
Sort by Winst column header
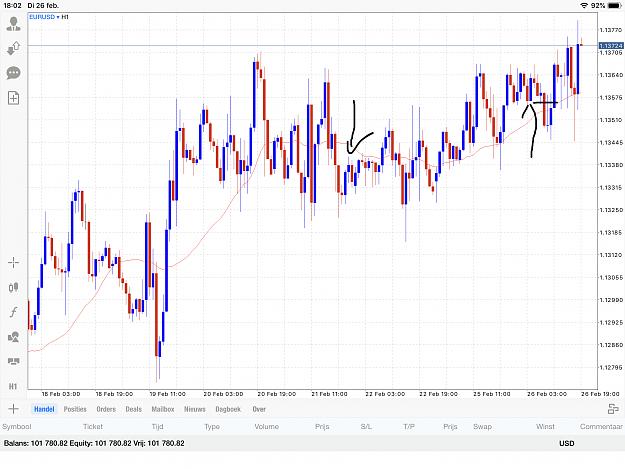click(545, 427)
